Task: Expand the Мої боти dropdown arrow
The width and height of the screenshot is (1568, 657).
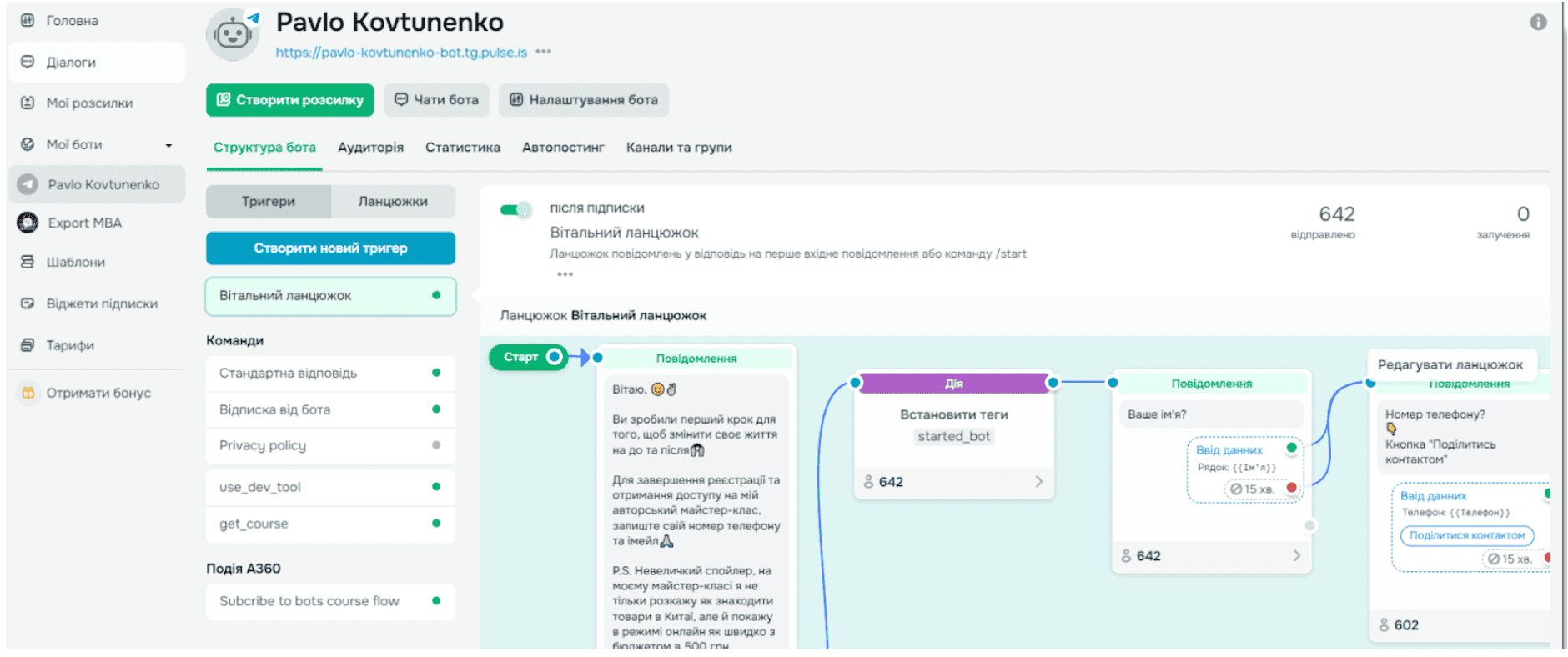Action: pos(168,145)
